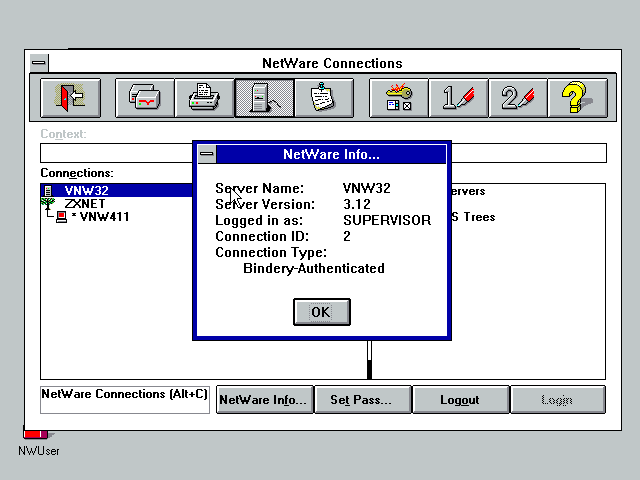
Task: Click the Server Version 3.12 value
Action: tap(357, 204)
